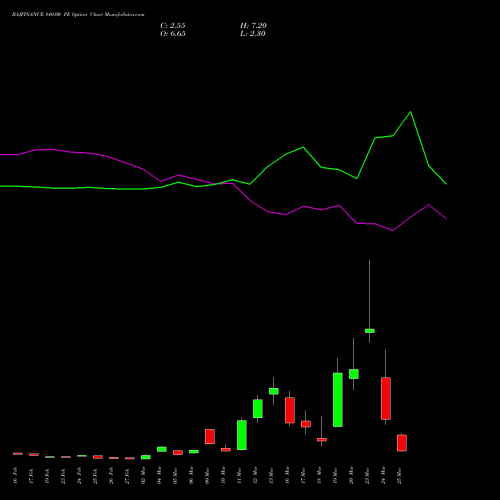The height and width of the screenshot is (500, 500).
Task: Click the 17 Feb date label
Action: click(31, 476)
